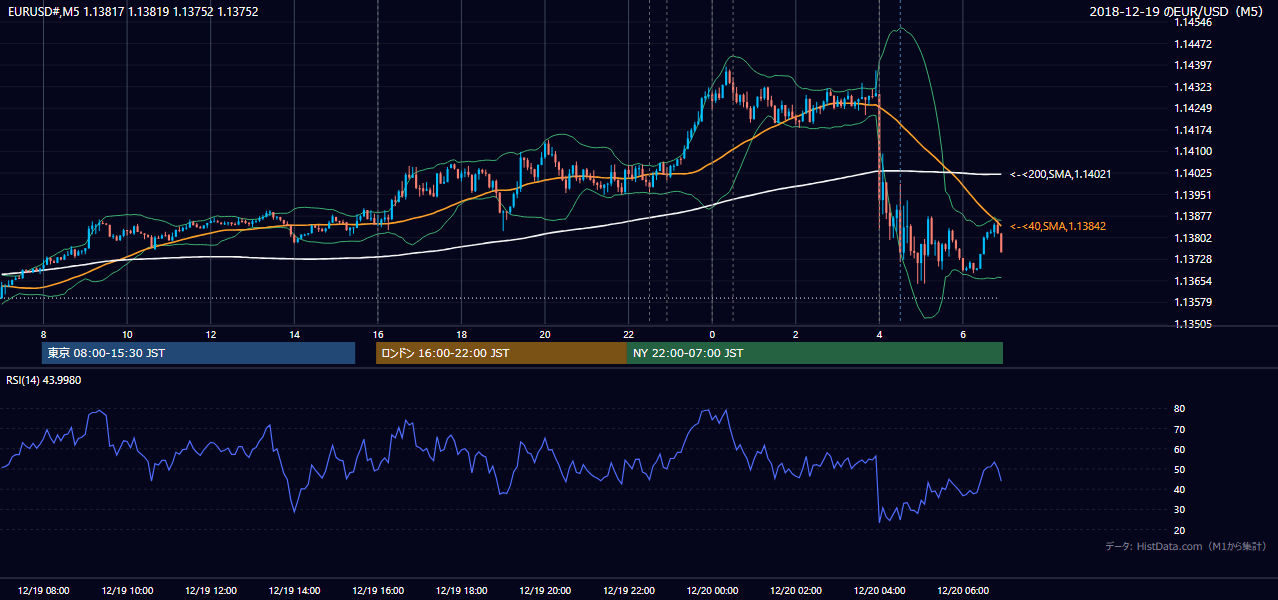The width and height of the screenshot is (1278, 600).
Task: Click the '2018-12-19 のEUR/USD (M5)' chart title
Action: tap(1177, 12)
